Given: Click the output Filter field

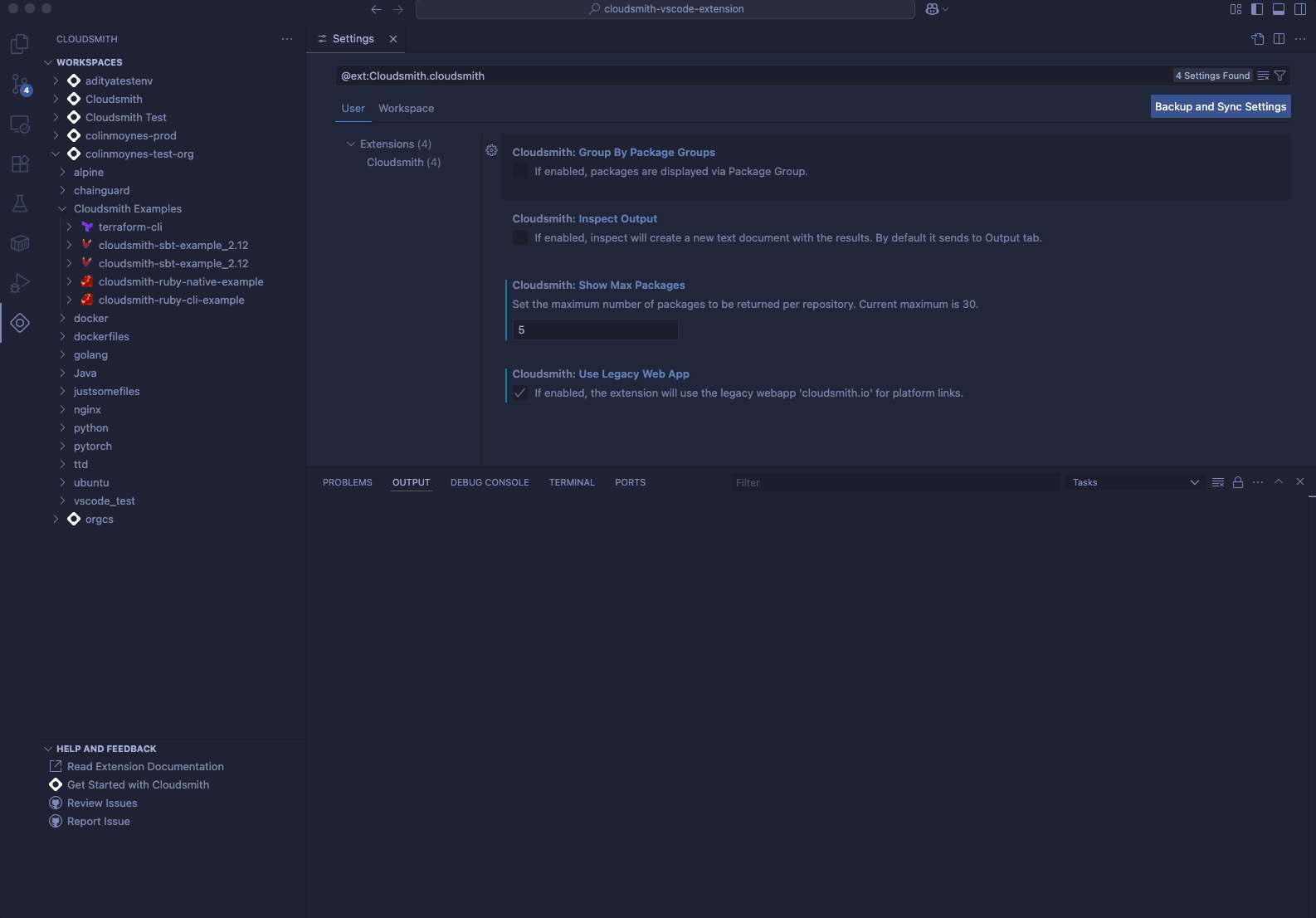Looking at the screenshot, I should click(895, 482).
